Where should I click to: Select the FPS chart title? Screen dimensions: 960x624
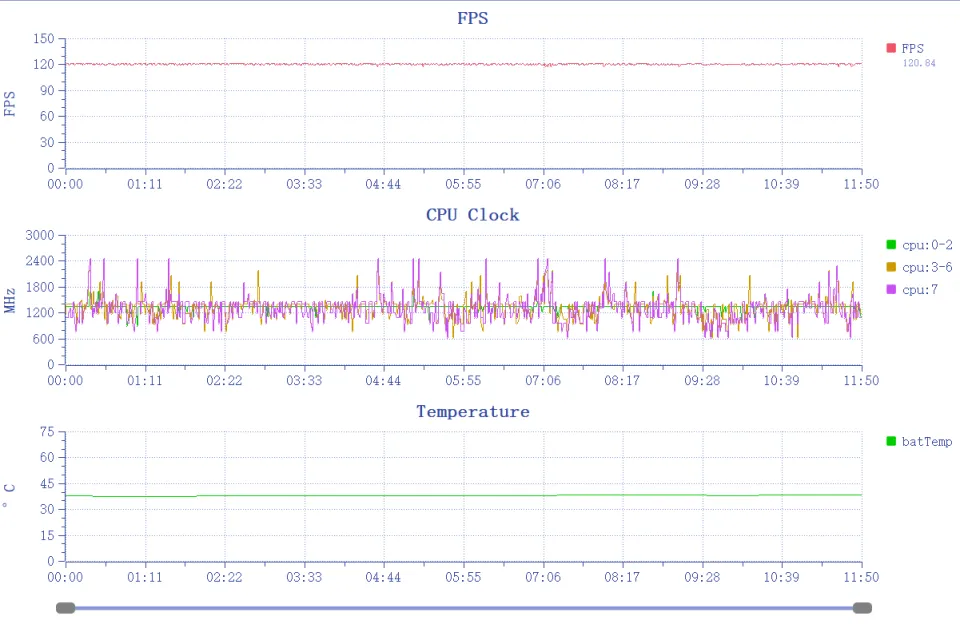(x=473, y=18)
